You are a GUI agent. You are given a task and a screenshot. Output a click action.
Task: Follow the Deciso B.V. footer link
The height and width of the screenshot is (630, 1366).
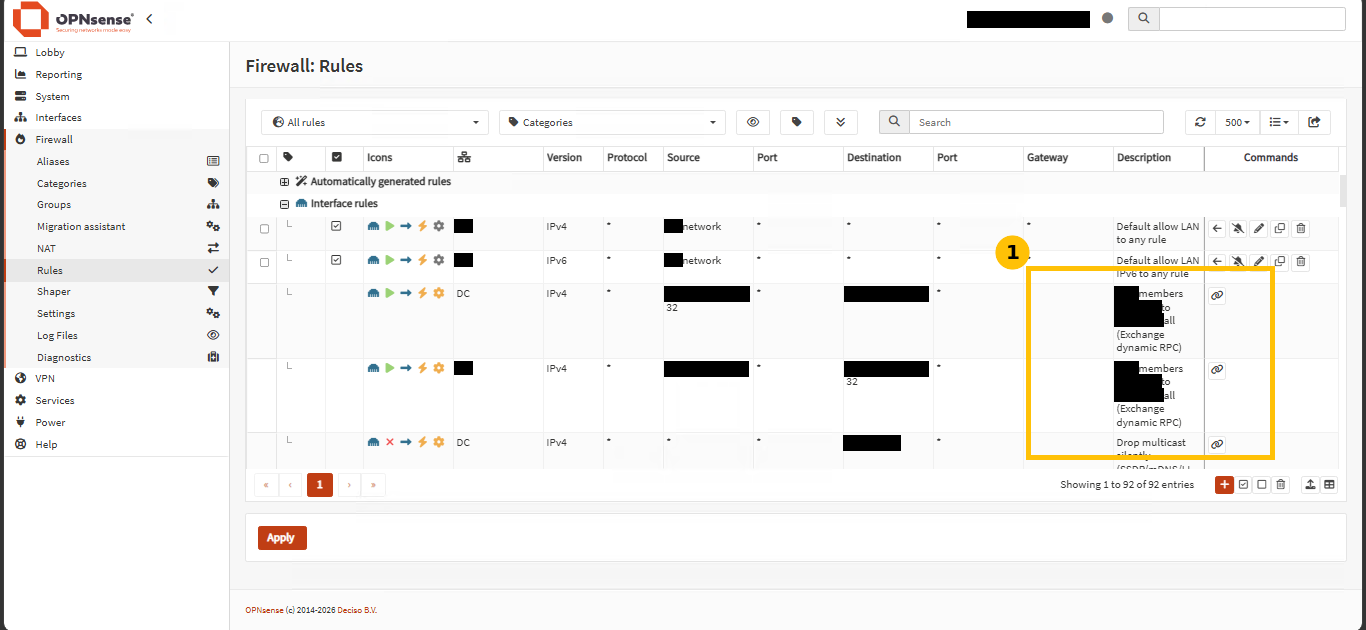point(357,610)
